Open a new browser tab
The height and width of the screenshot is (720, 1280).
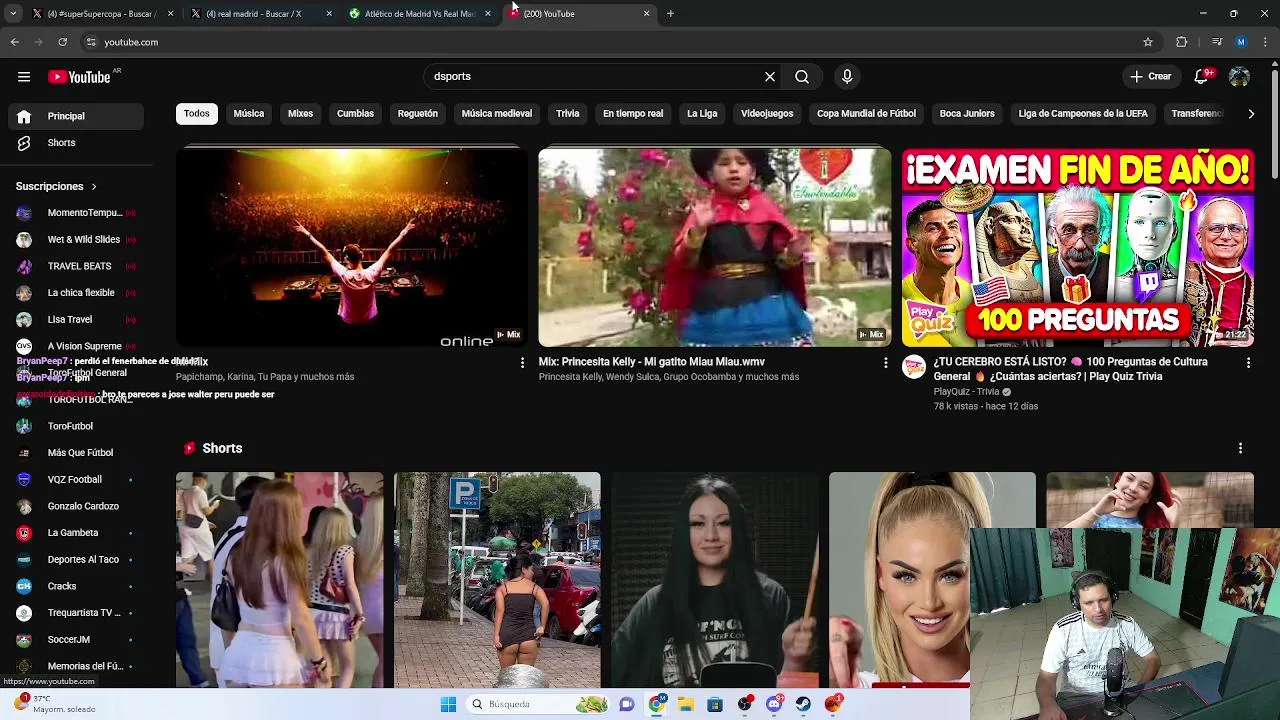670,14
